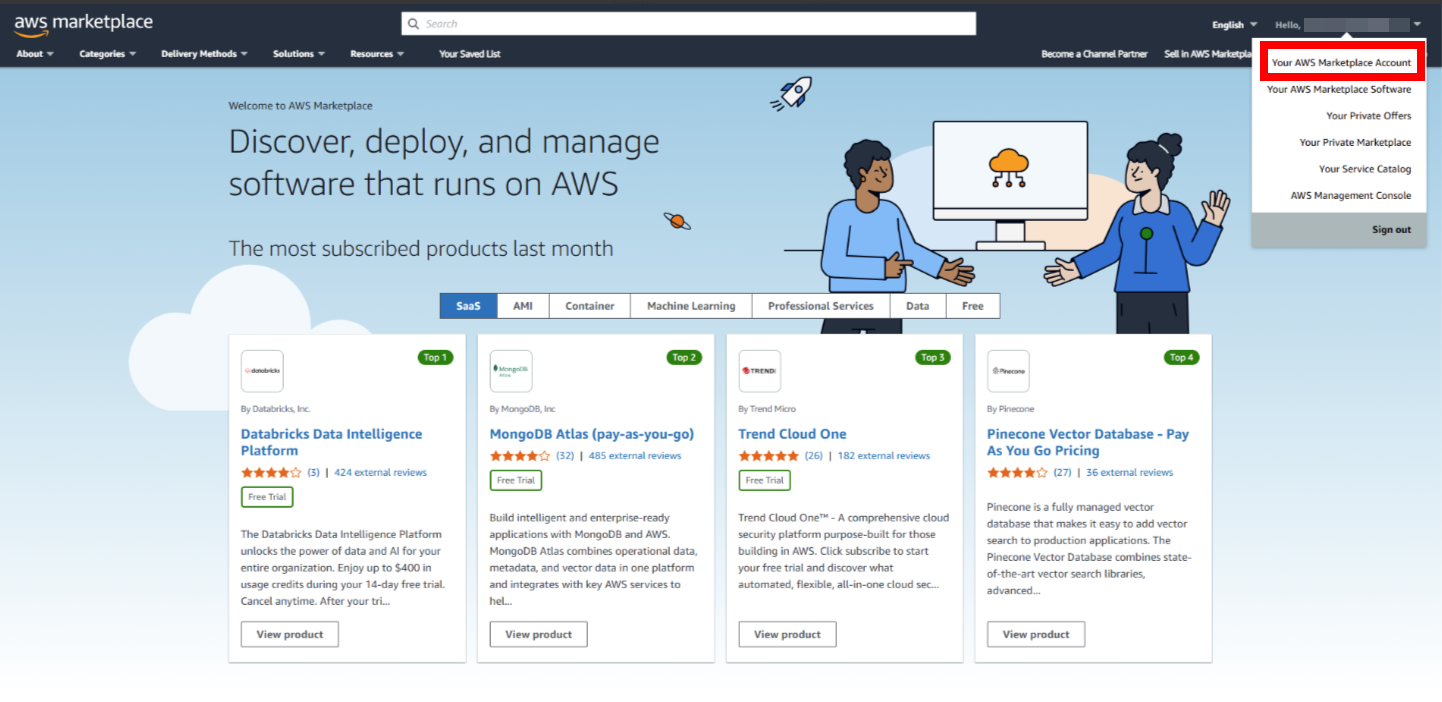Click the Trend Micro logo

pos(759,371)
